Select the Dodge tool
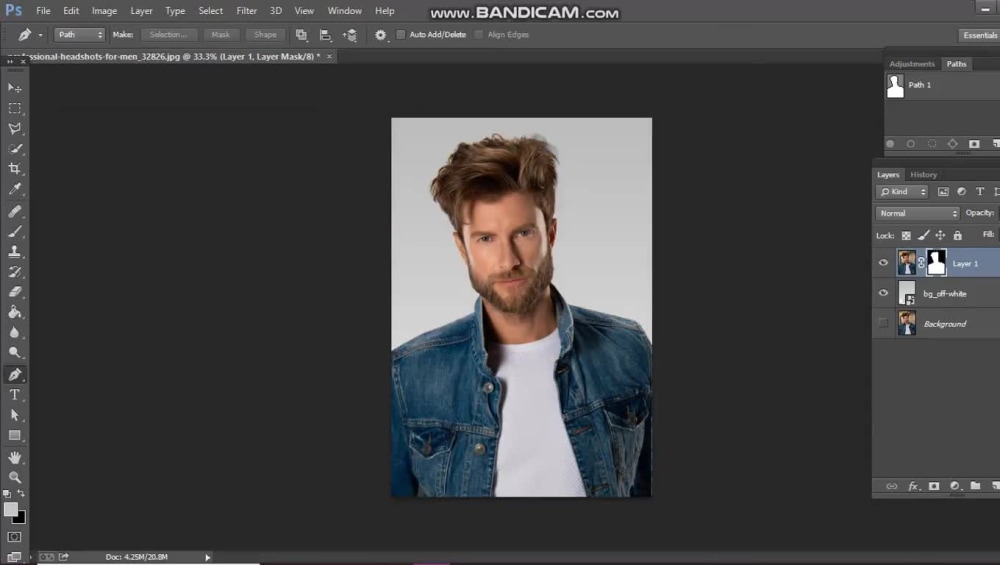1000x565 pixels. tap(14, 352)
